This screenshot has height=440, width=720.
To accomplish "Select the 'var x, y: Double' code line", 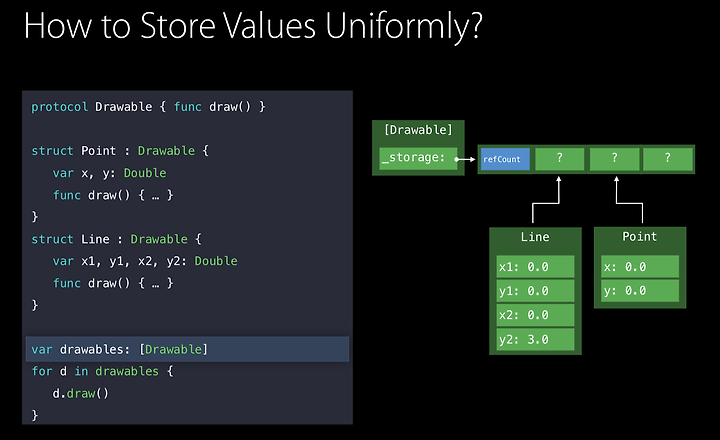I will (x=109, y=173).
